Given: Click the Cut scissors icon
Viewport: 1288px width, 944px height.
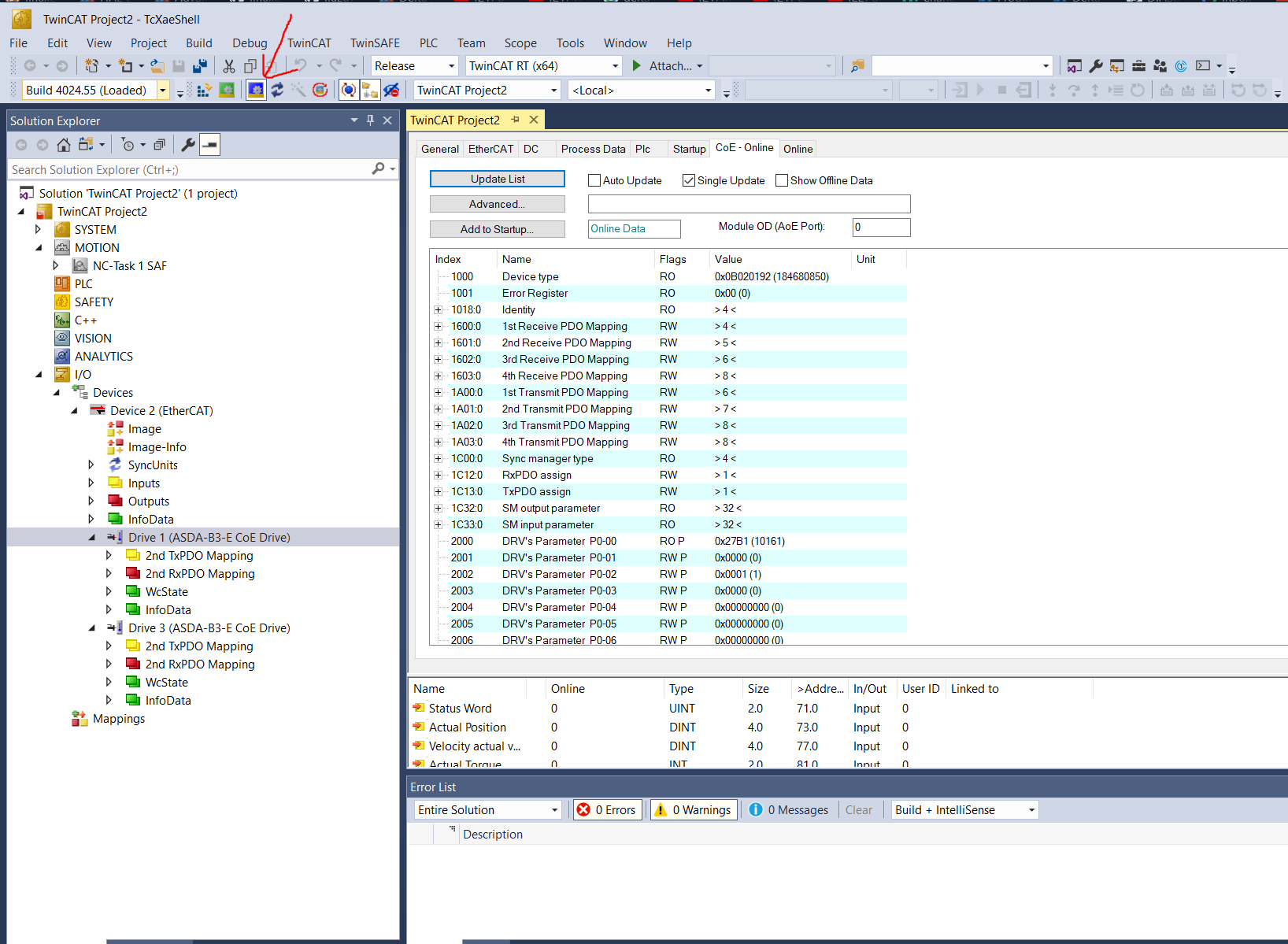Looking at the screenshot, I should pos(229,66).
